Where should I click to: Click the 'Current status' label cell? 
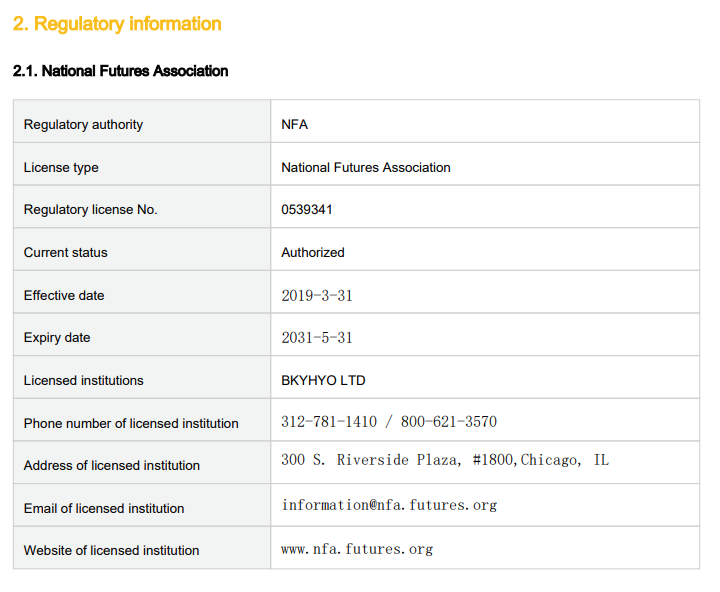[142, 249]
